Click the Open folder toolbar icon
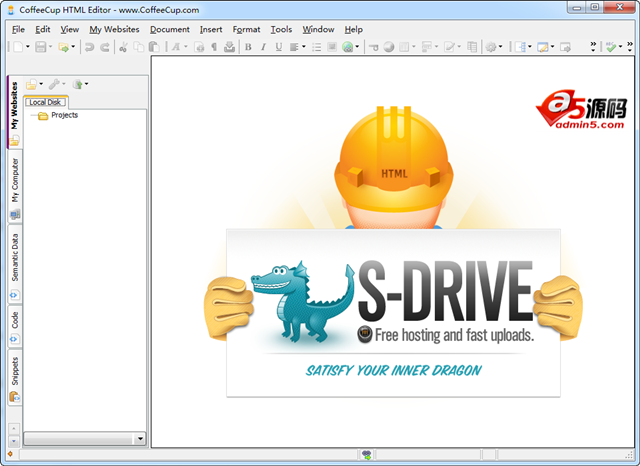The image size is (640, 466). [x=63, y=47]
